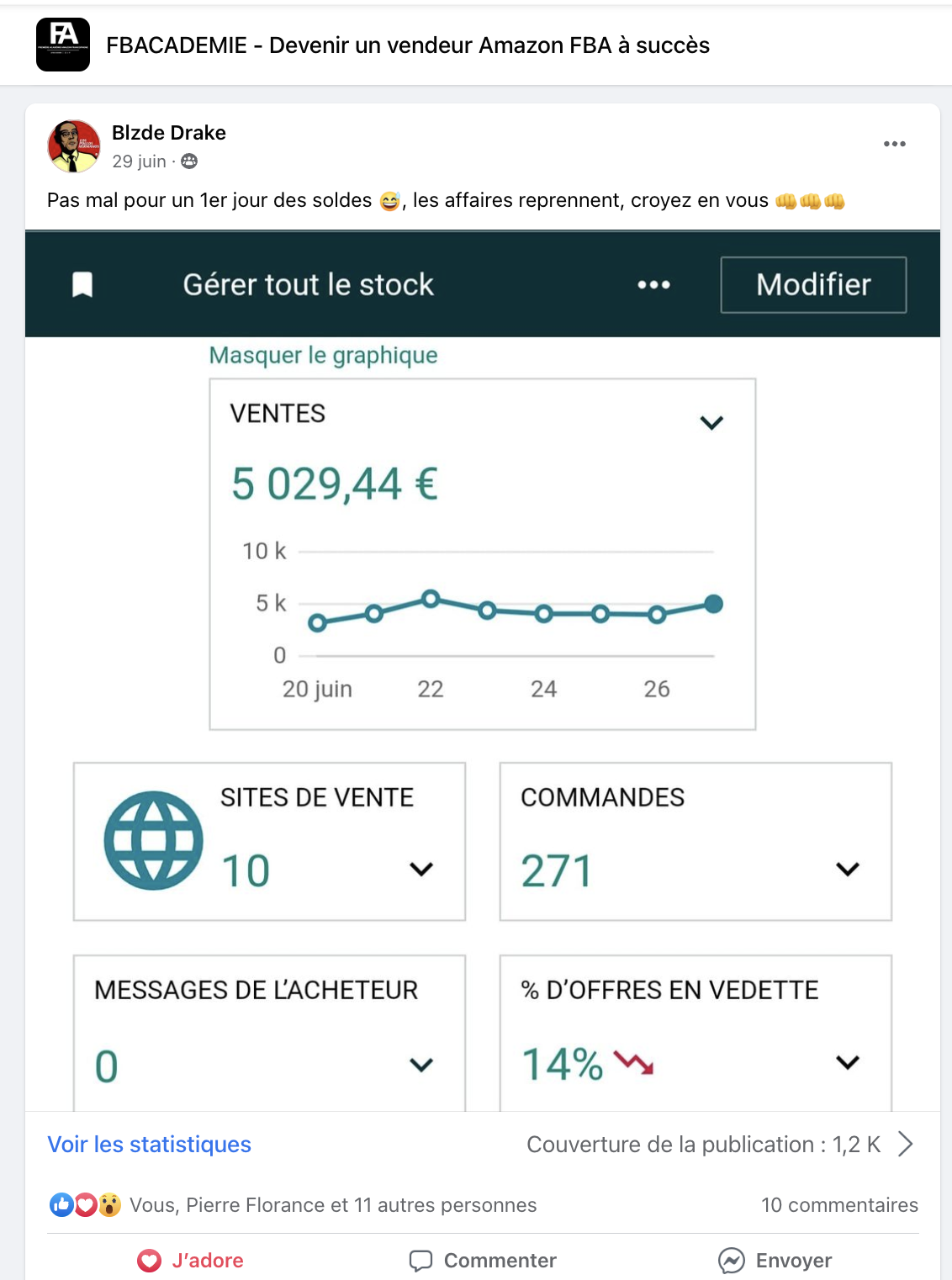Open Voir les statistiques
The image size is (952, 1280).
[x=150, y=1144]
